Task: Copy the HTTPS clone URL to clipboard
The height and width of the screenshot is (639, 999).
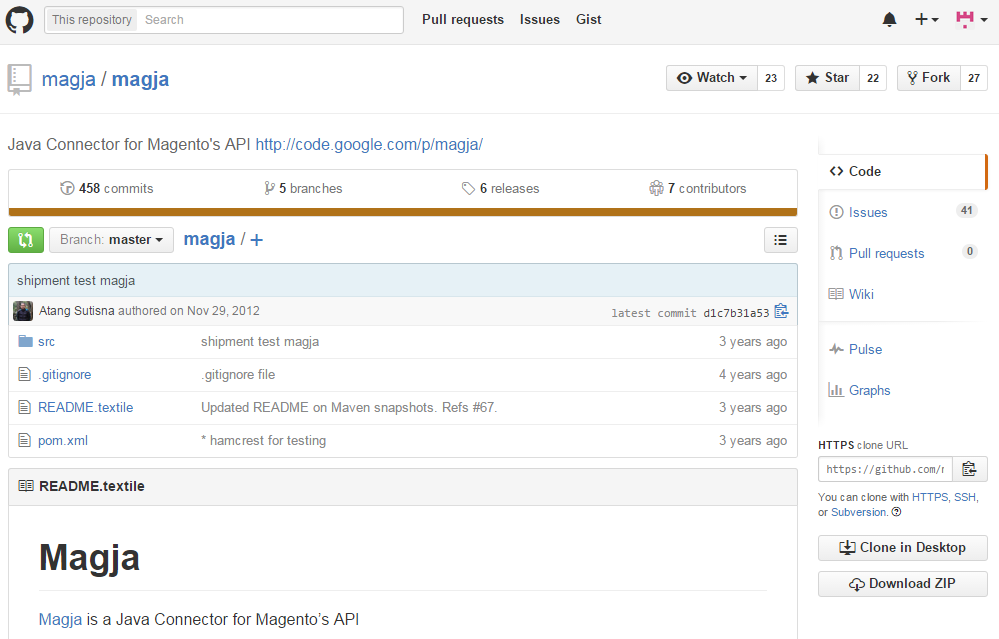Action: coord(970,469)
